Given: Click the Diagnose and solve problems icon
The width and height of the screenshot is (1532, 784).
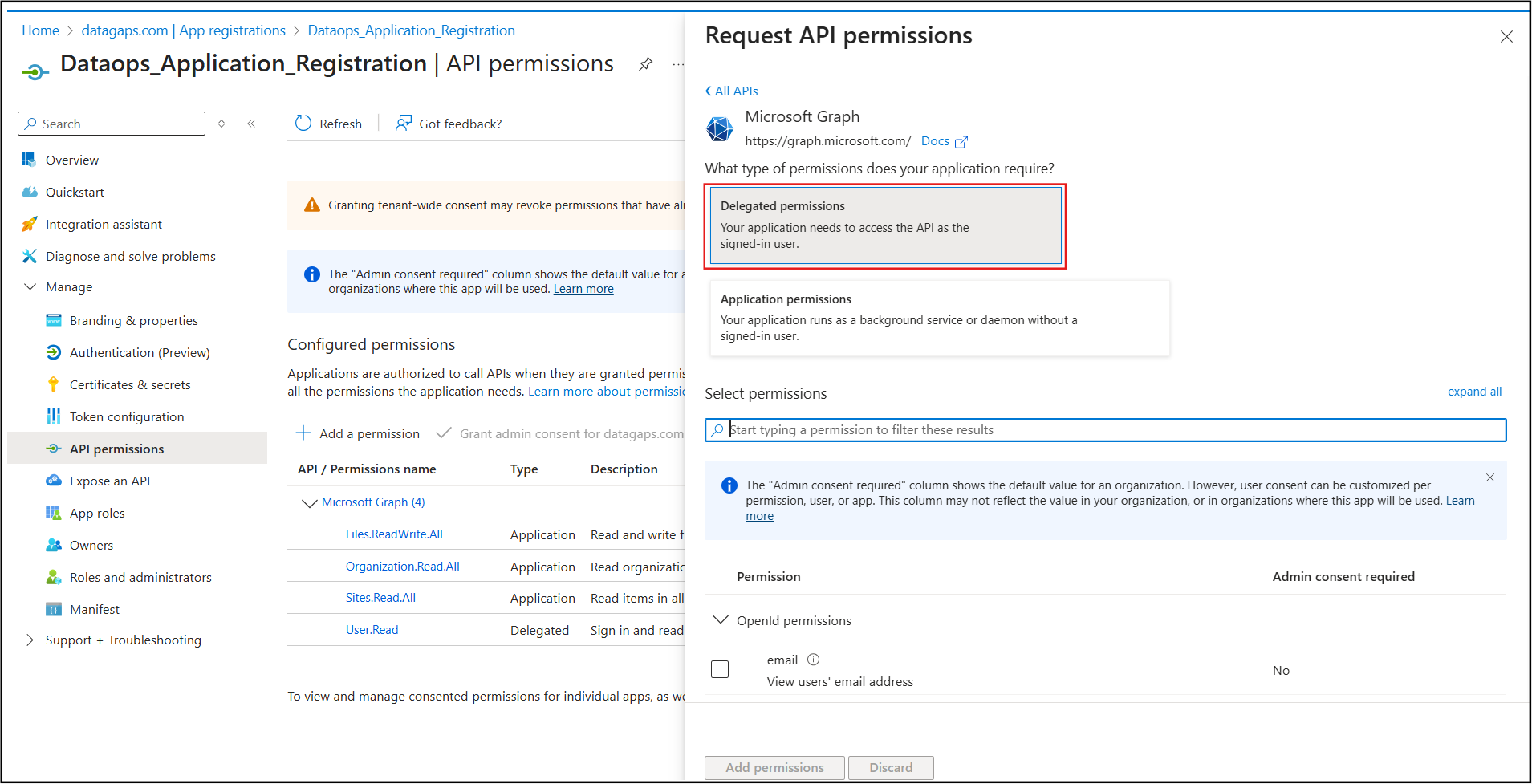Looking at the screenshot, I should pyautogui.click(x=30, y=256).
